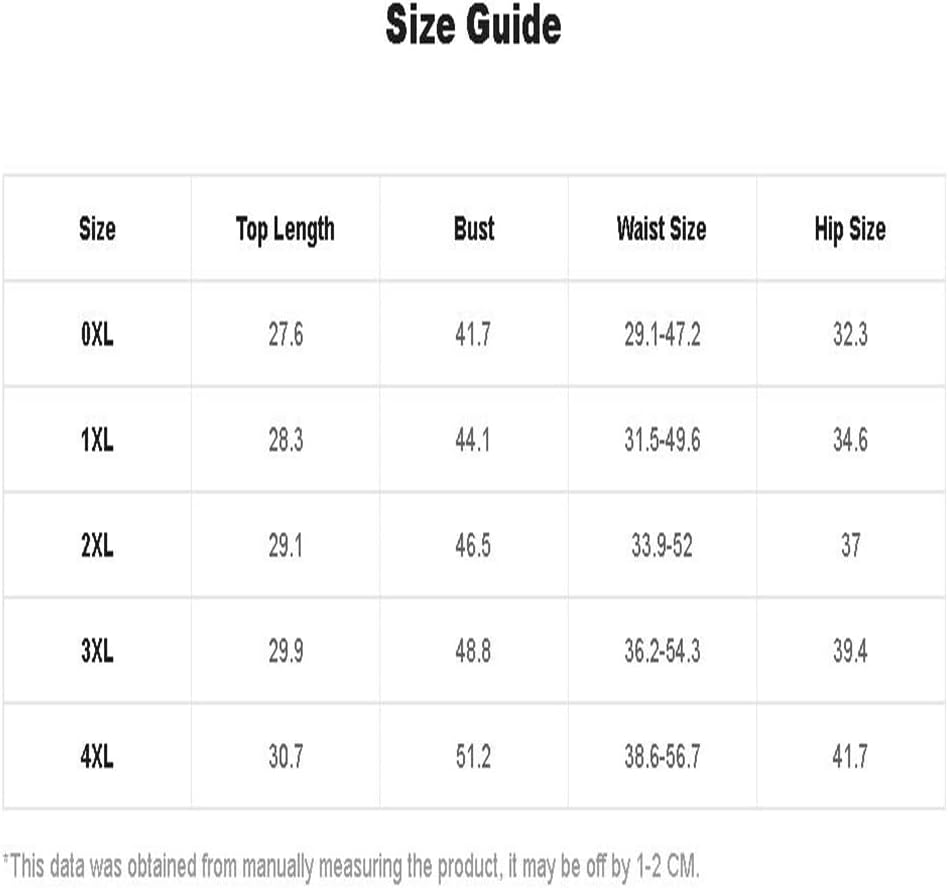Screen dimensions: 949x888
Task: Select the Hip Size column header
Action: coord(850,230)
